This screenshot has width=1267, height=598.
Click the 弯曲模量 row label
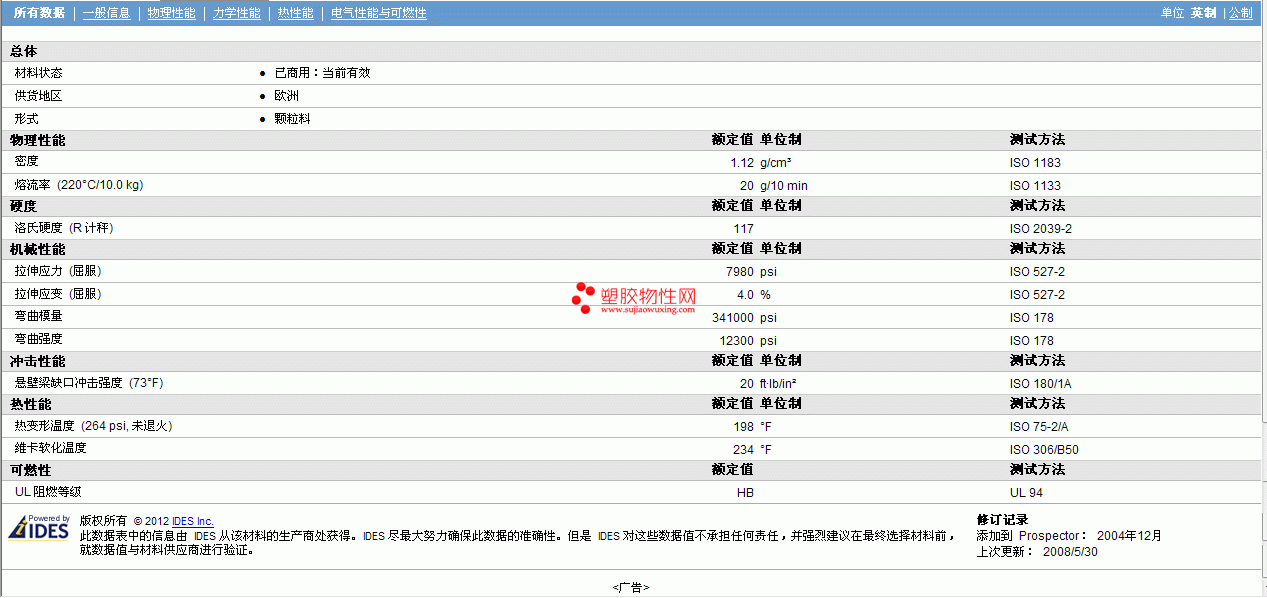pos(38,316)
